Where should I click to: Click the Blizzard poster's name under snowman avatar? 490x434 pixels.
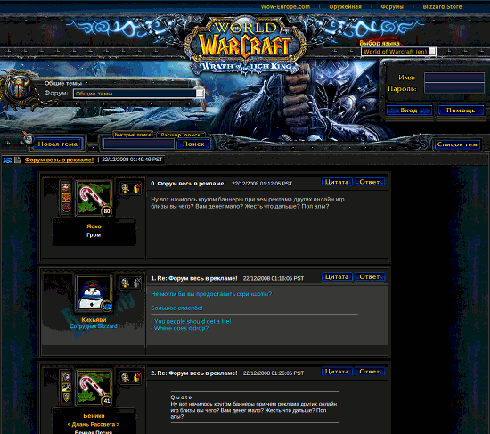(94, 320)
